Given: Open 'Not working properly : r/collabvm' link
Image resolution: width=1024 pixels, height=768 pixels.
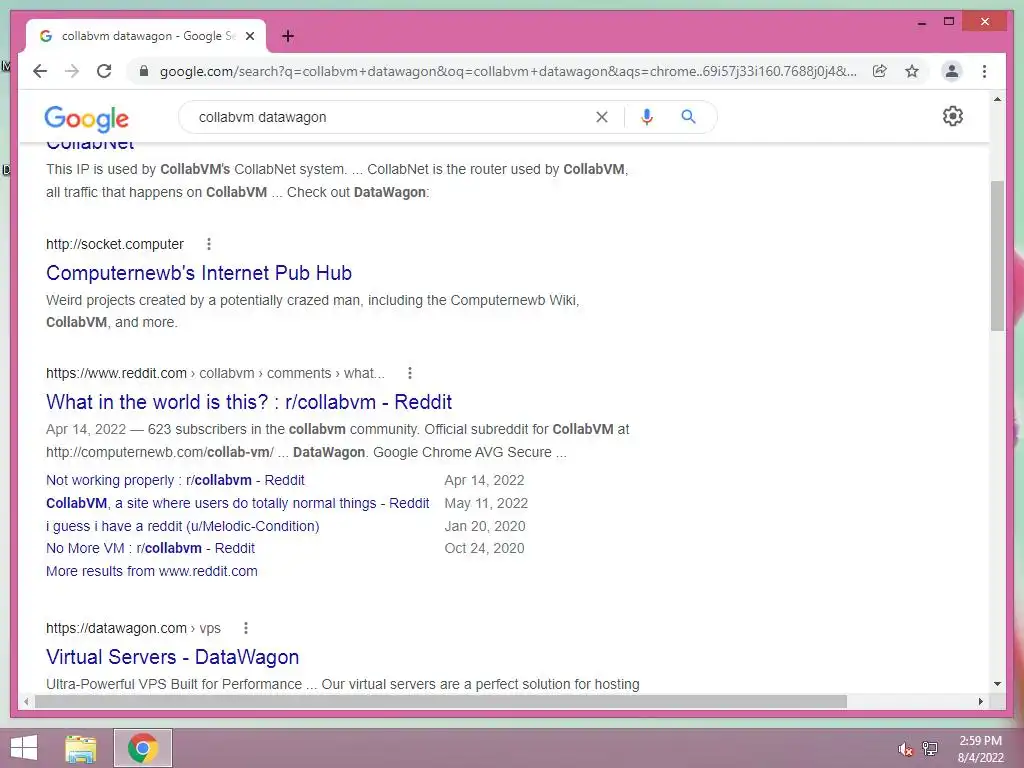Looking at the screenshot, I should coord(175,481).
